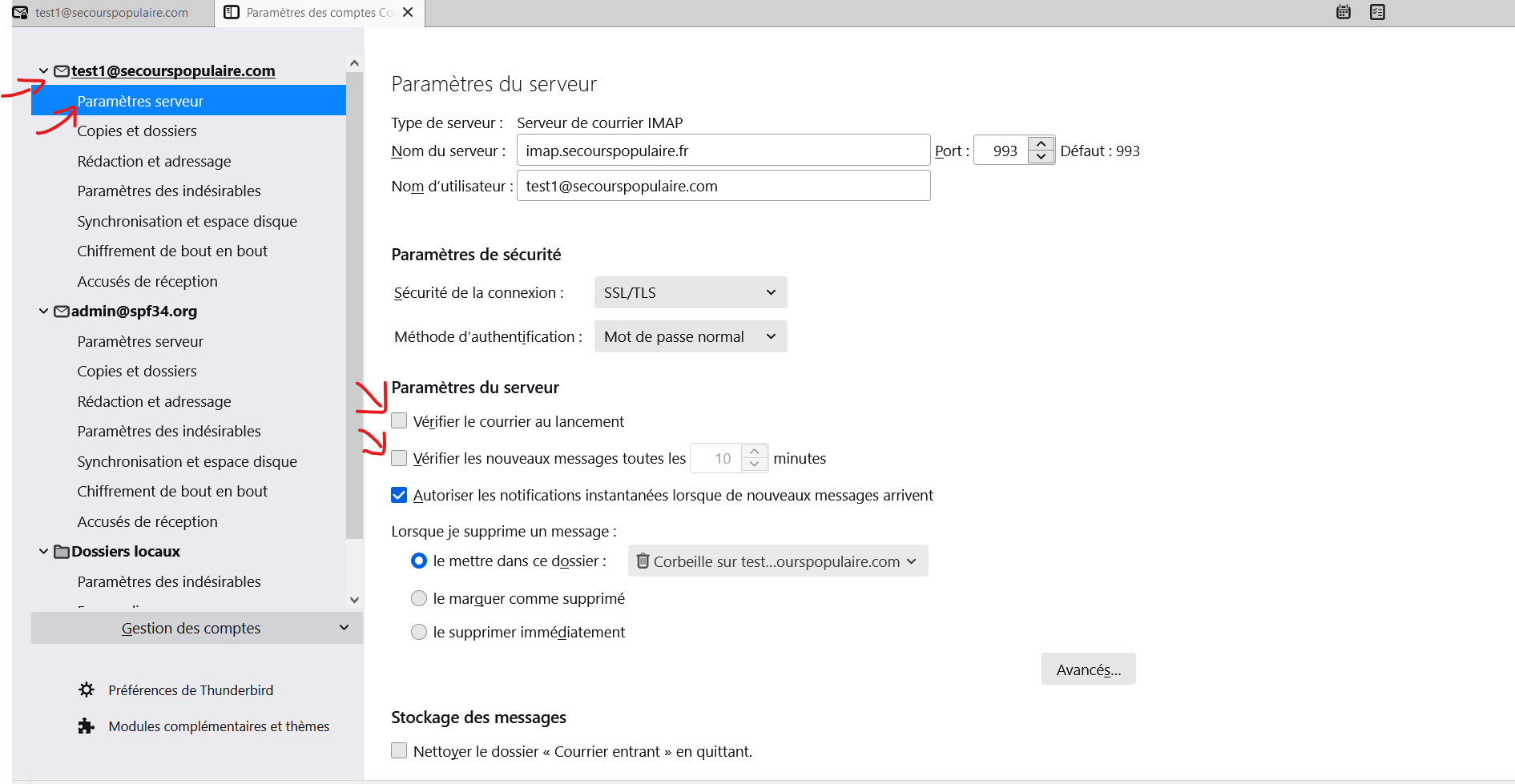
Task: Collapse the test1@secourspopulaire.com account tree
Action: 43,71
